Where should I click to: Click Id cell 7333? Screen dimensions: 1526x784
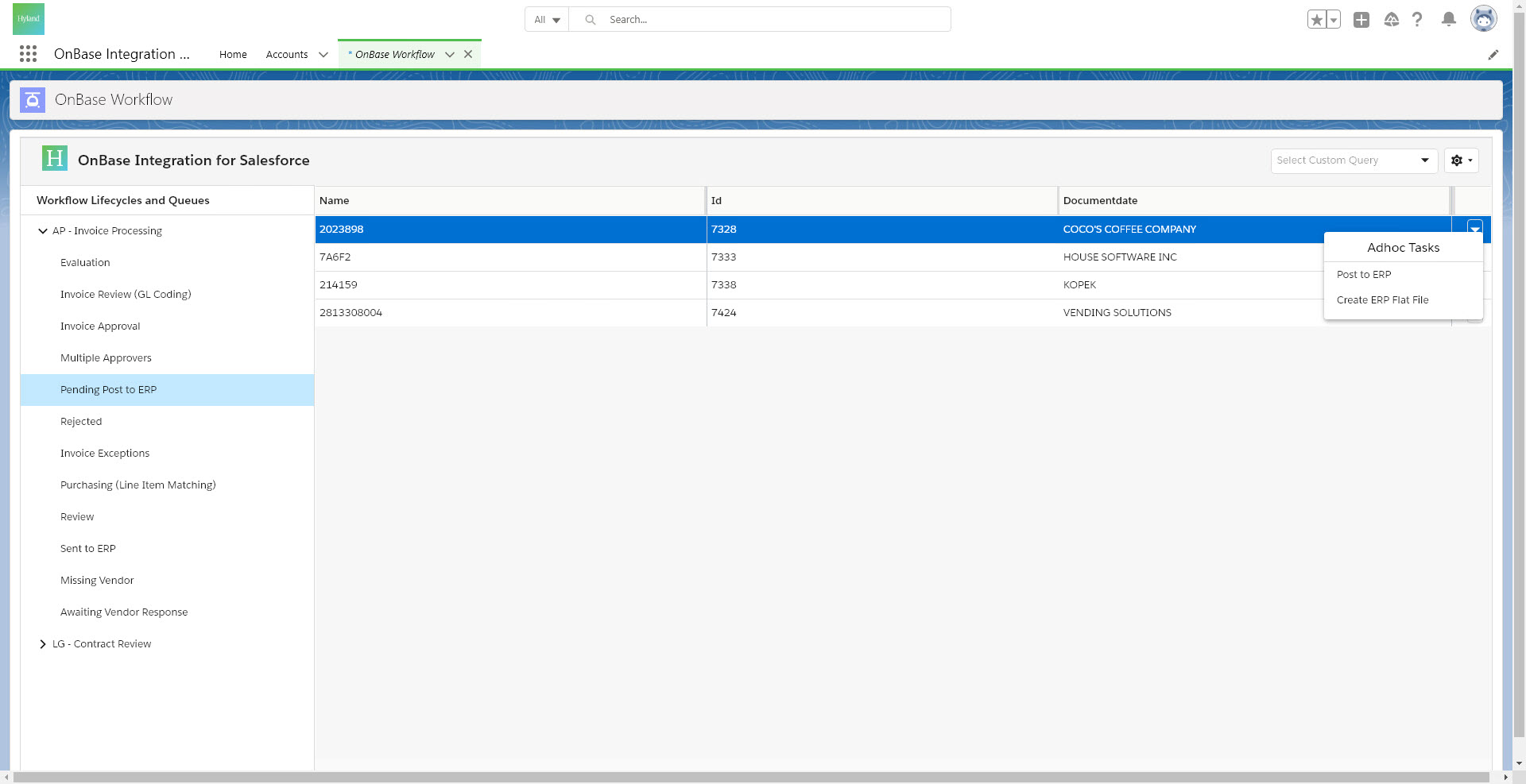click(x=882, y=257)
